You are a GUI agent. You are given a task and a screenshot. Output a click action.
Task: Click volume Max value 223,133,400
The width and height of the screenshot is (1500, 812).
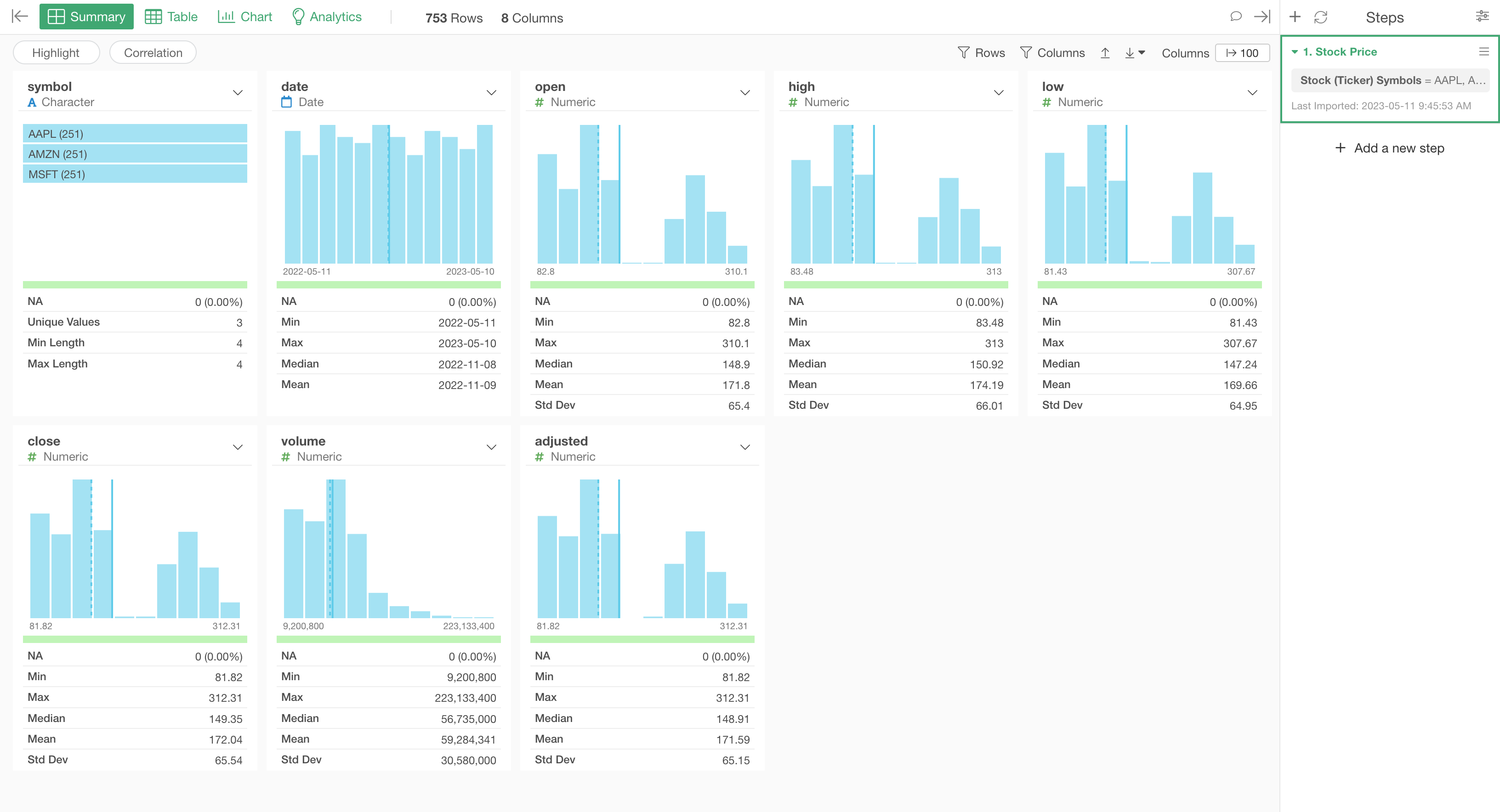pos(465,698)
